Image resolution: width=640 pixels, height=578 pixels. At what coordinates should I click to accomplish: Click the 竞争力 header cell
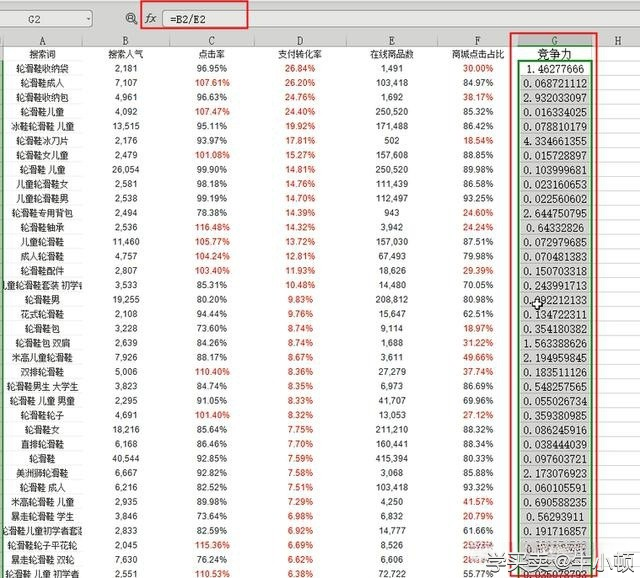555,55
